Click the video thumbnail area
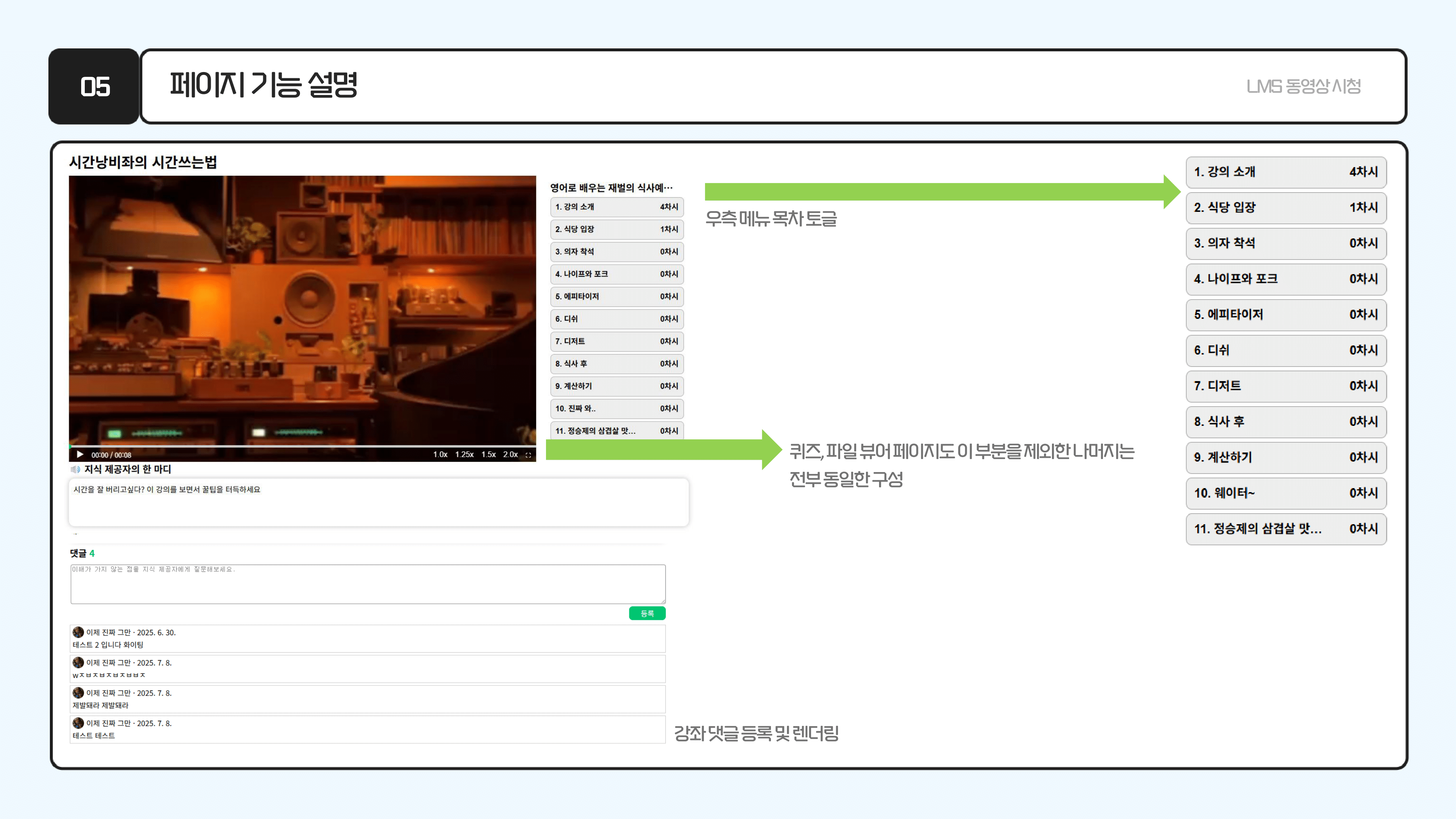The height and width of the screenshot is (819, 1456). [302, 308]
